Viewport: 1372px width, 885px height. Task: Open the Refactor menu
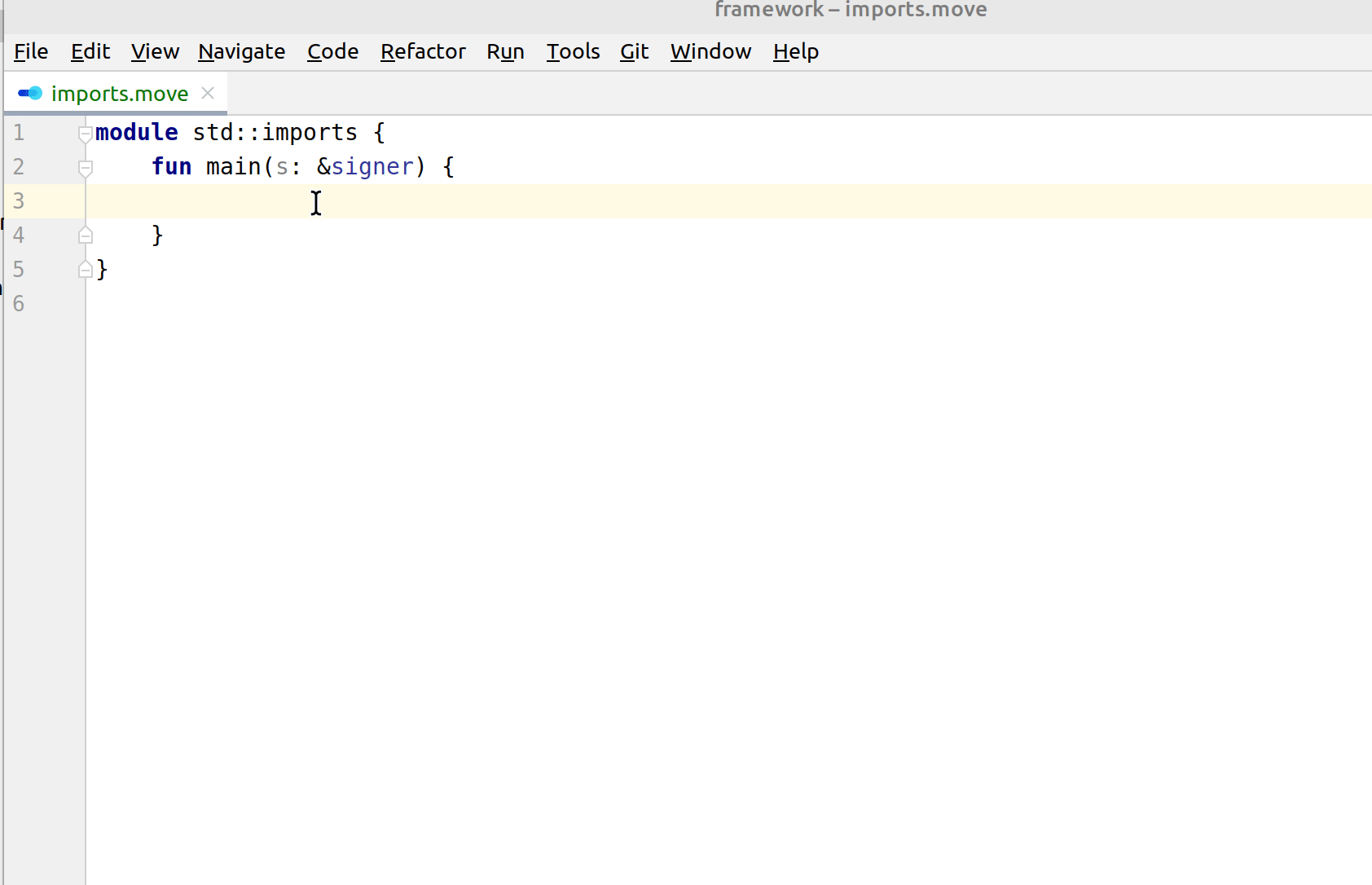tap(423, 52)
